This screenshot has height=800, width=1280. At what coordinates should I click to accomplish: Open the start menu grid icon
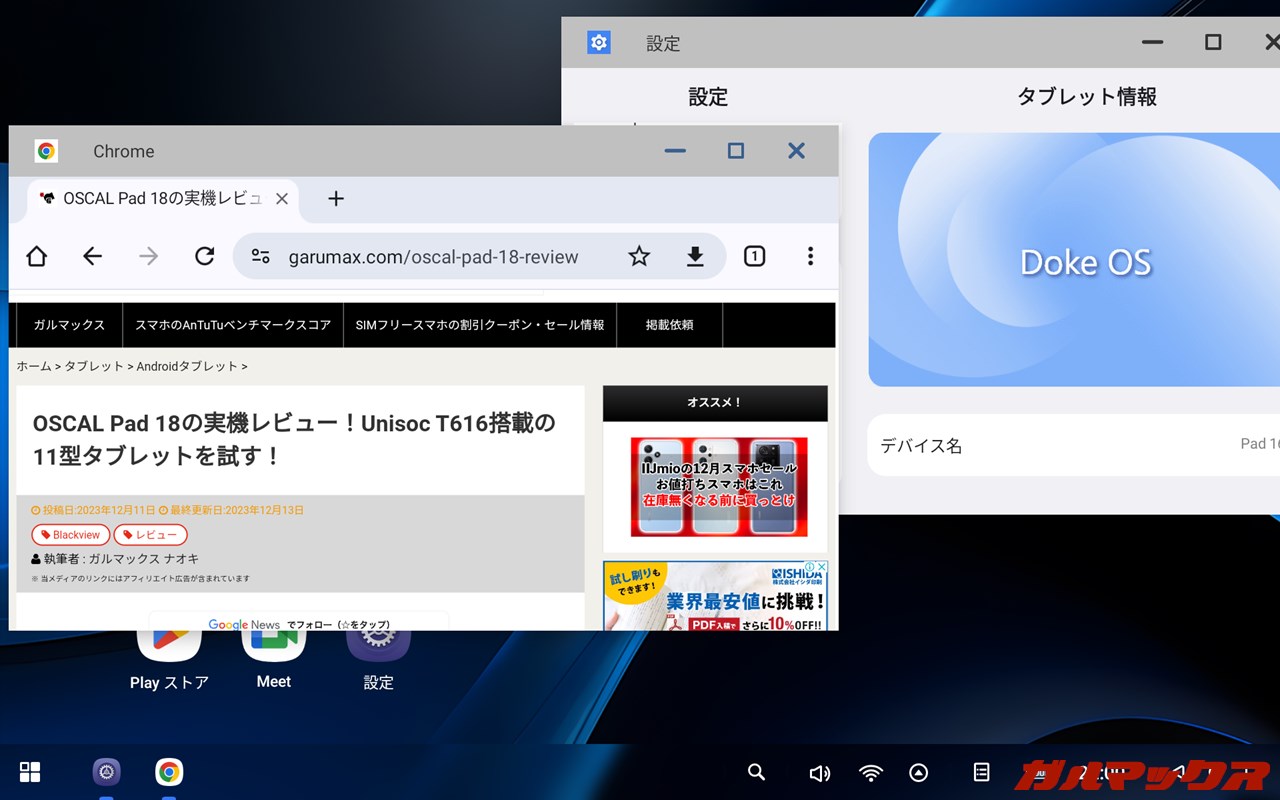(x=30, y=772)
